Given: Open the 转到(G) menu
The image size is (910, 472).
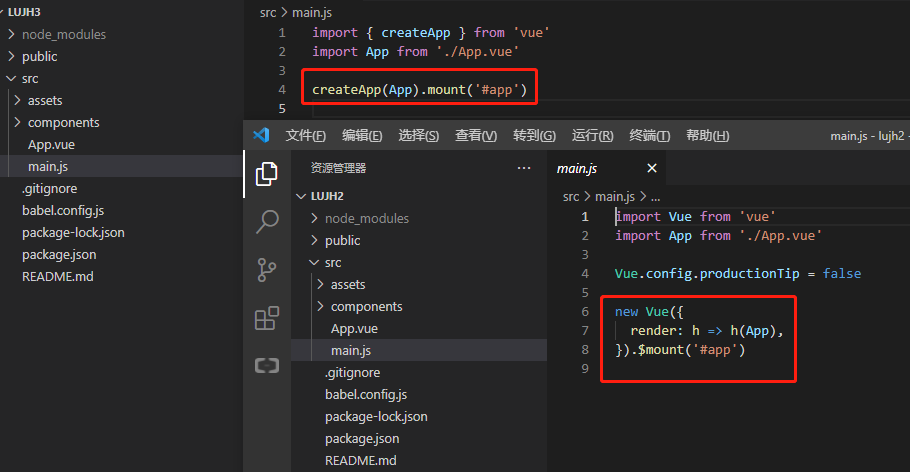Looking at the screenshot, I should (x=535, y=136).
